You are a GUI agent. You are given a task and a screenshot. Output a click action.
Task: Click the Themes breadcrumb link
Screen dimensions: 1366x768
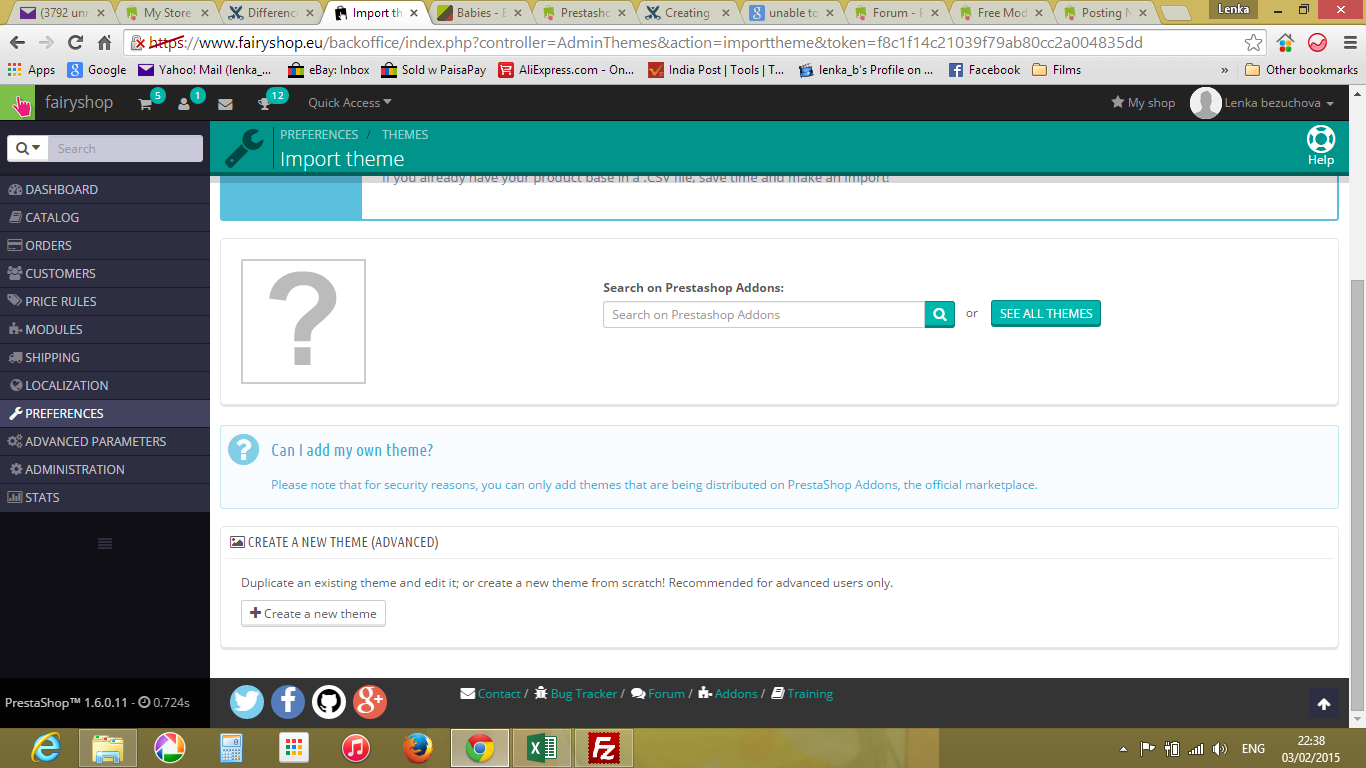coord(405,135)
